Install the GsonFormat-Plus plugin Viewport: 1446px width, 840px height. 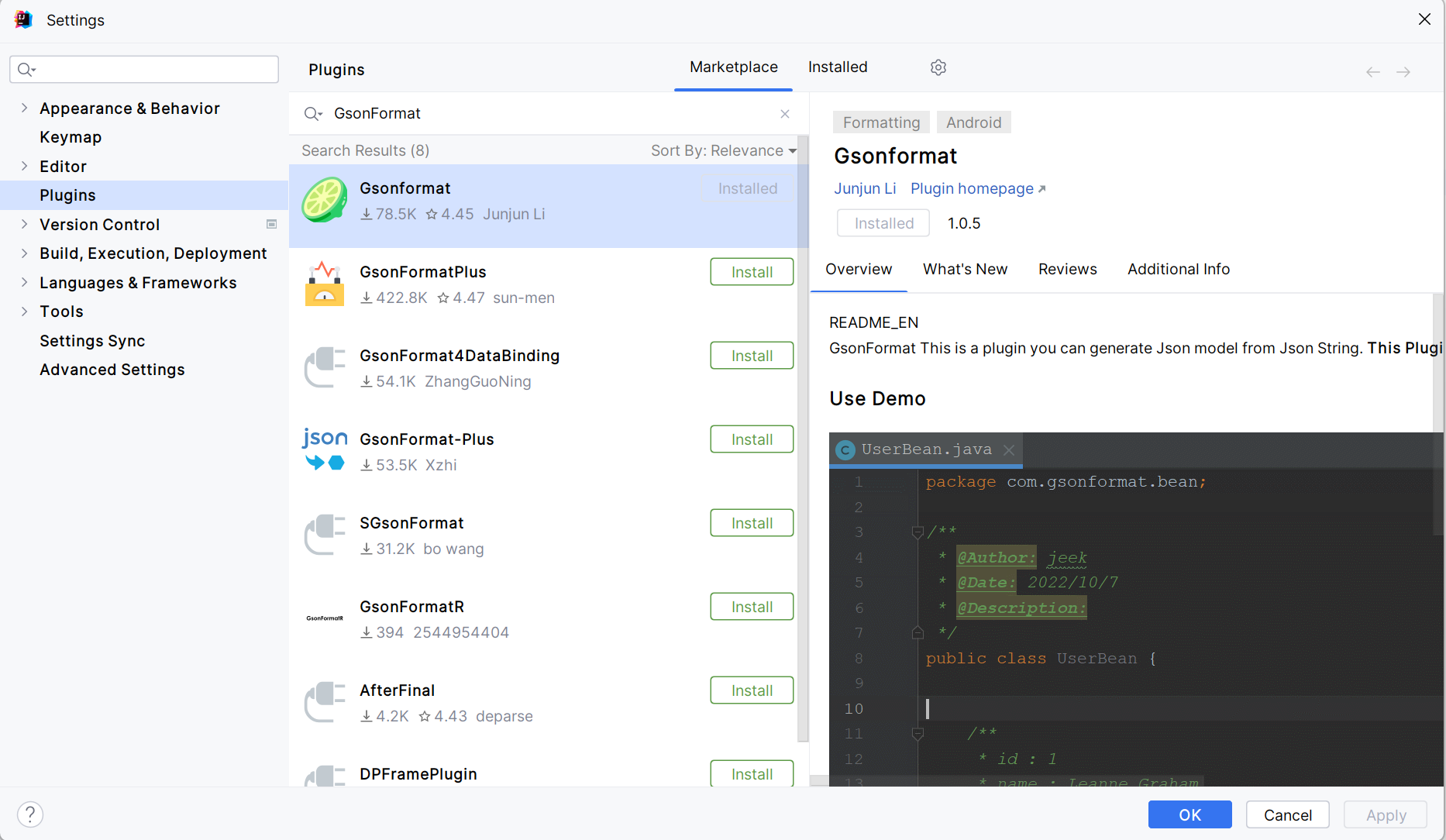point(752,439)
